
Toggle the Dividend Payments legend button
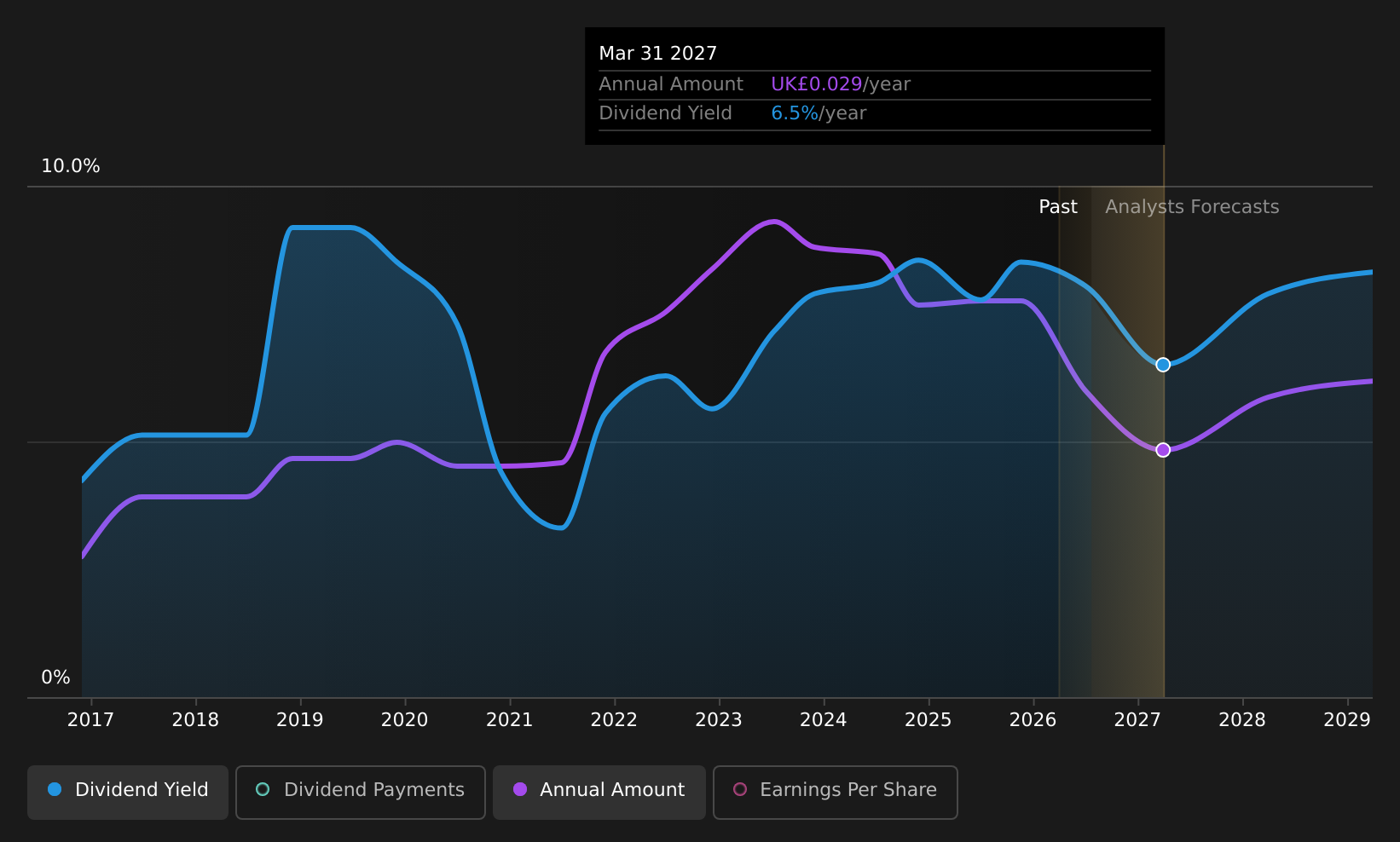point(361,793)
